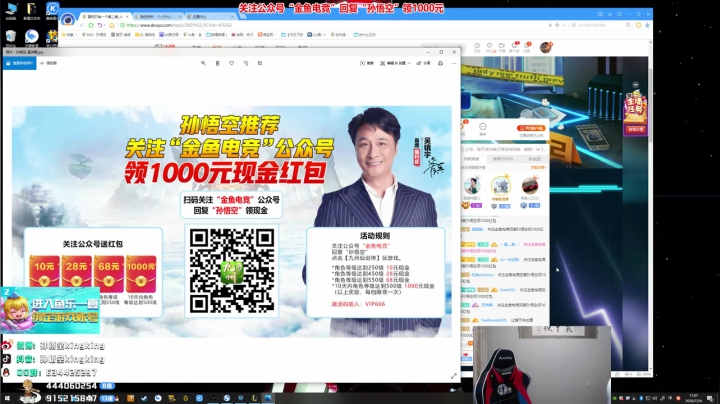720x404 pixels.
Task: Expand photo to full screen via corner arrow icon
Action: (454, 376)
